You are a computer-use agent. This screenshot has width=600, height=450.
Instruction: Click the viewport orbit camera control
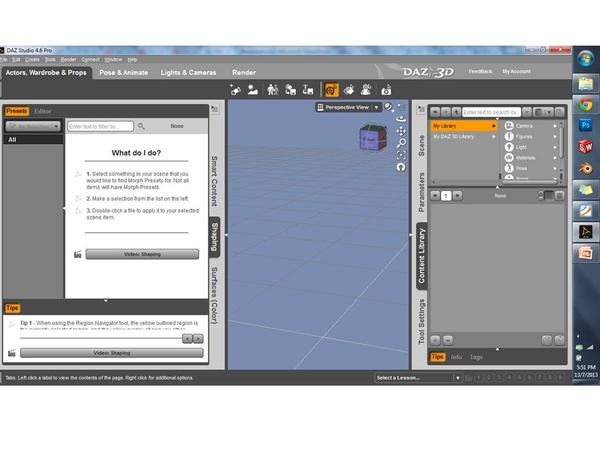point(401,119)
